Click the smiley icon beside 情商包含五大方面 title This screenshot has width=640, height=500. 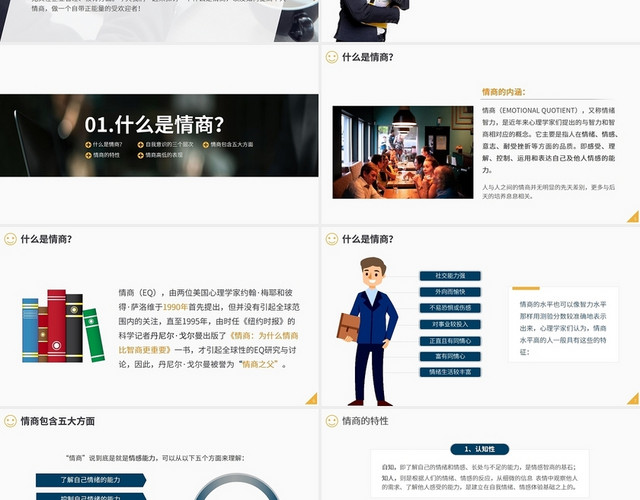coord(10,421)
